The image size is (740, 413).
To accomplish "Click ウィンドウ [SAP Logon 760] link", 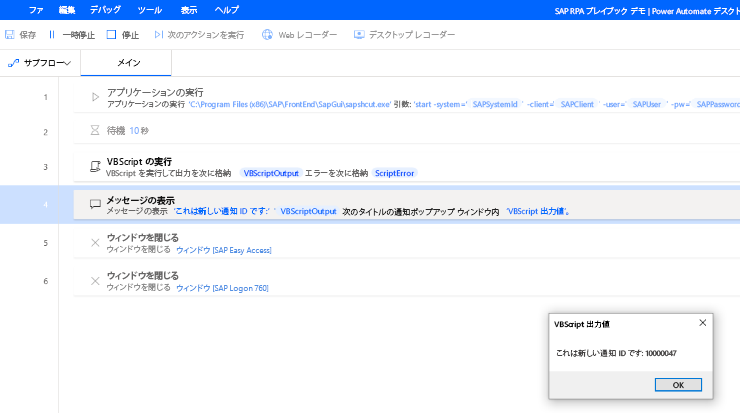I will point(222,288).
